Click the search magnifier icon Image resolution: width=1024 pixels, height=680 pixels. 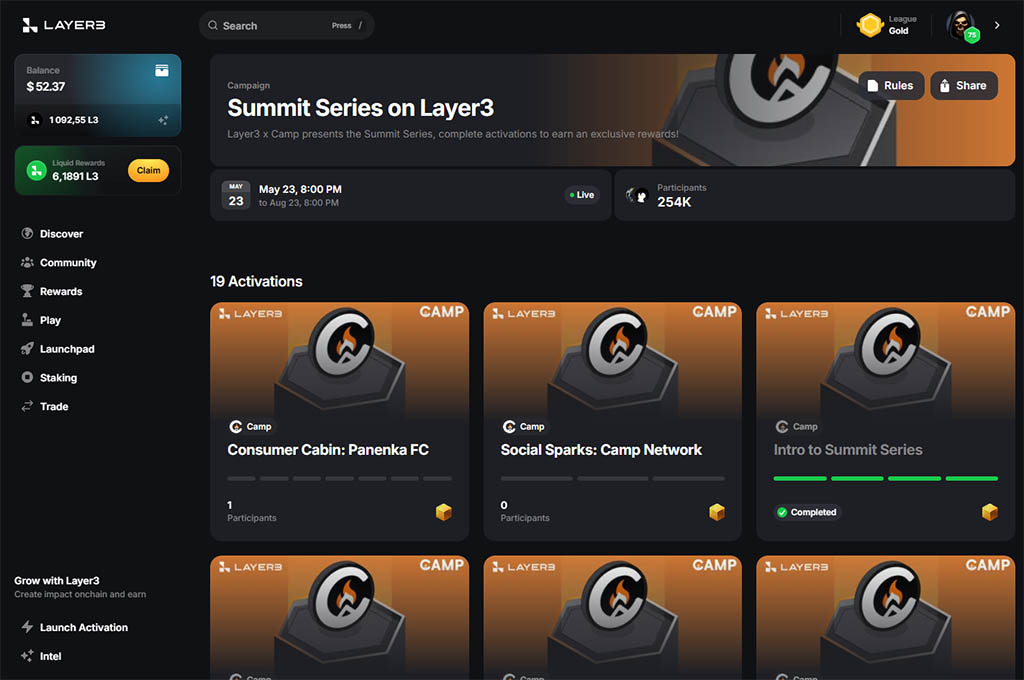click(213, 25)
